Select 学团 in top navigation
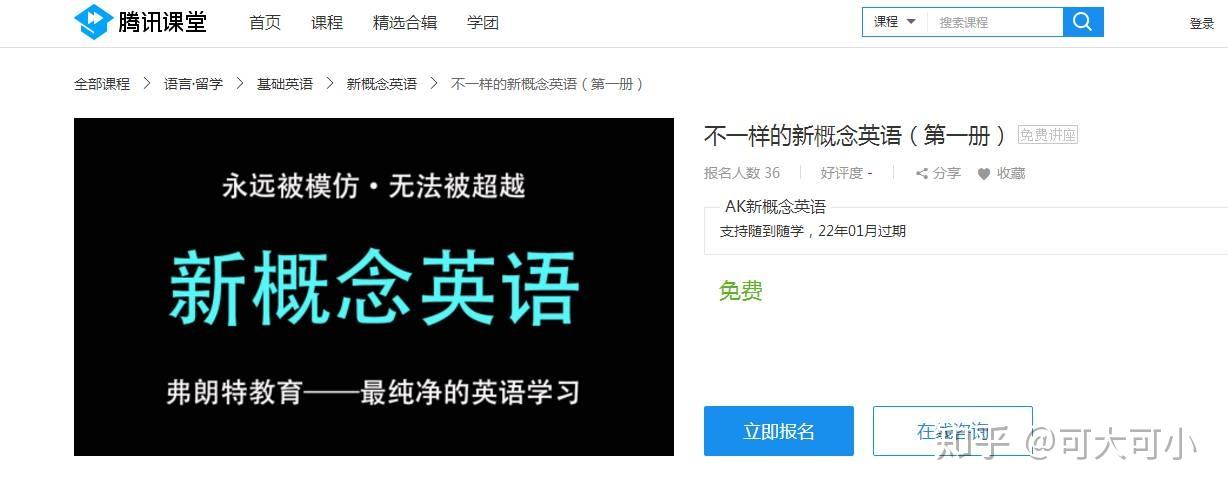Image resolution: width=1228 pixels, height=493 pixels. (x=483, y=22)
